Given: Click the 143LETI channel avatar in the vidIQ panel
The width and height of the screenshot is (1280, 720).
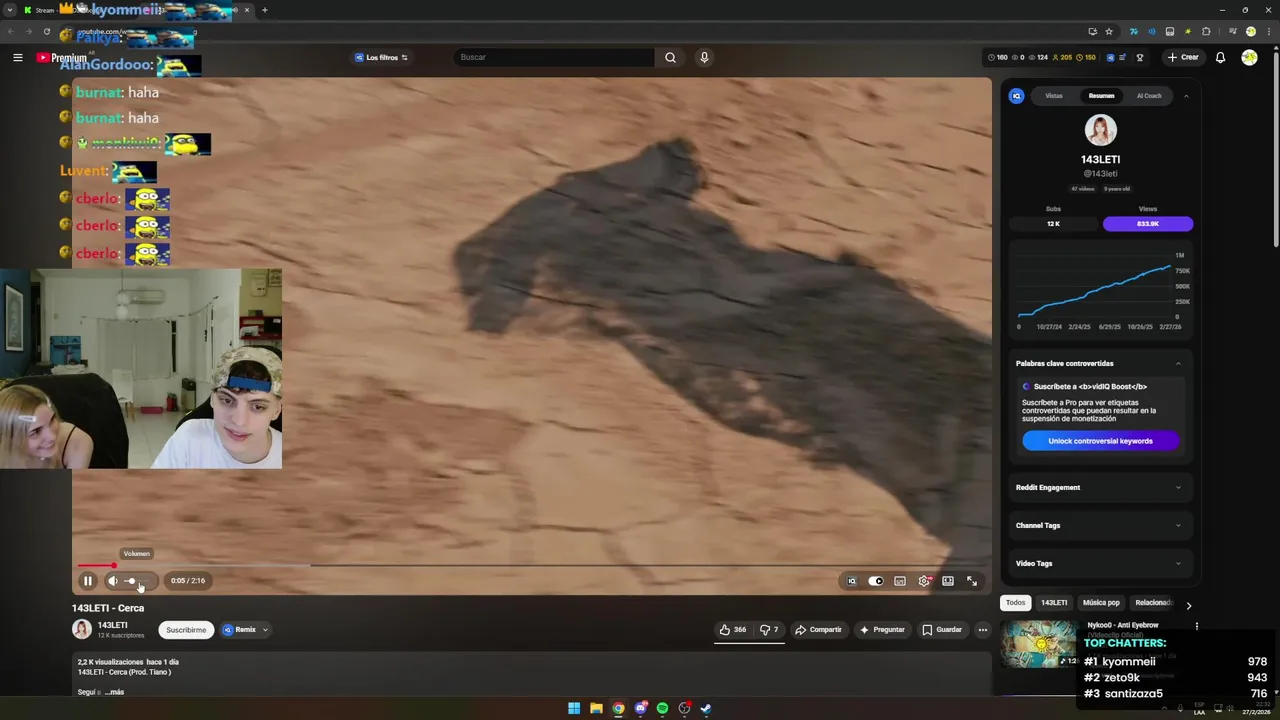Looking at the screenshot, I should (1100, 130).
